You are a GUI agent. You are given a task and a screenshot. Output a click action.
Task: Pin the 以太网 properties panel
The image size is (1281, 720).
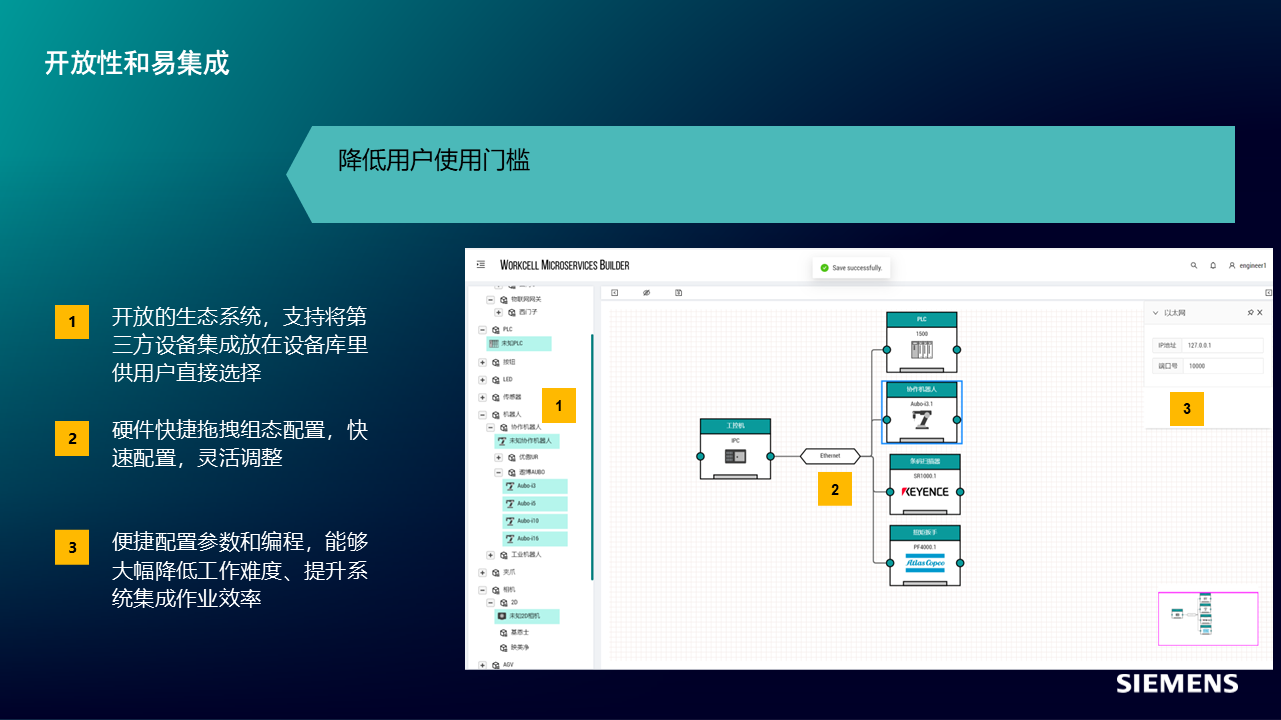1250,313
